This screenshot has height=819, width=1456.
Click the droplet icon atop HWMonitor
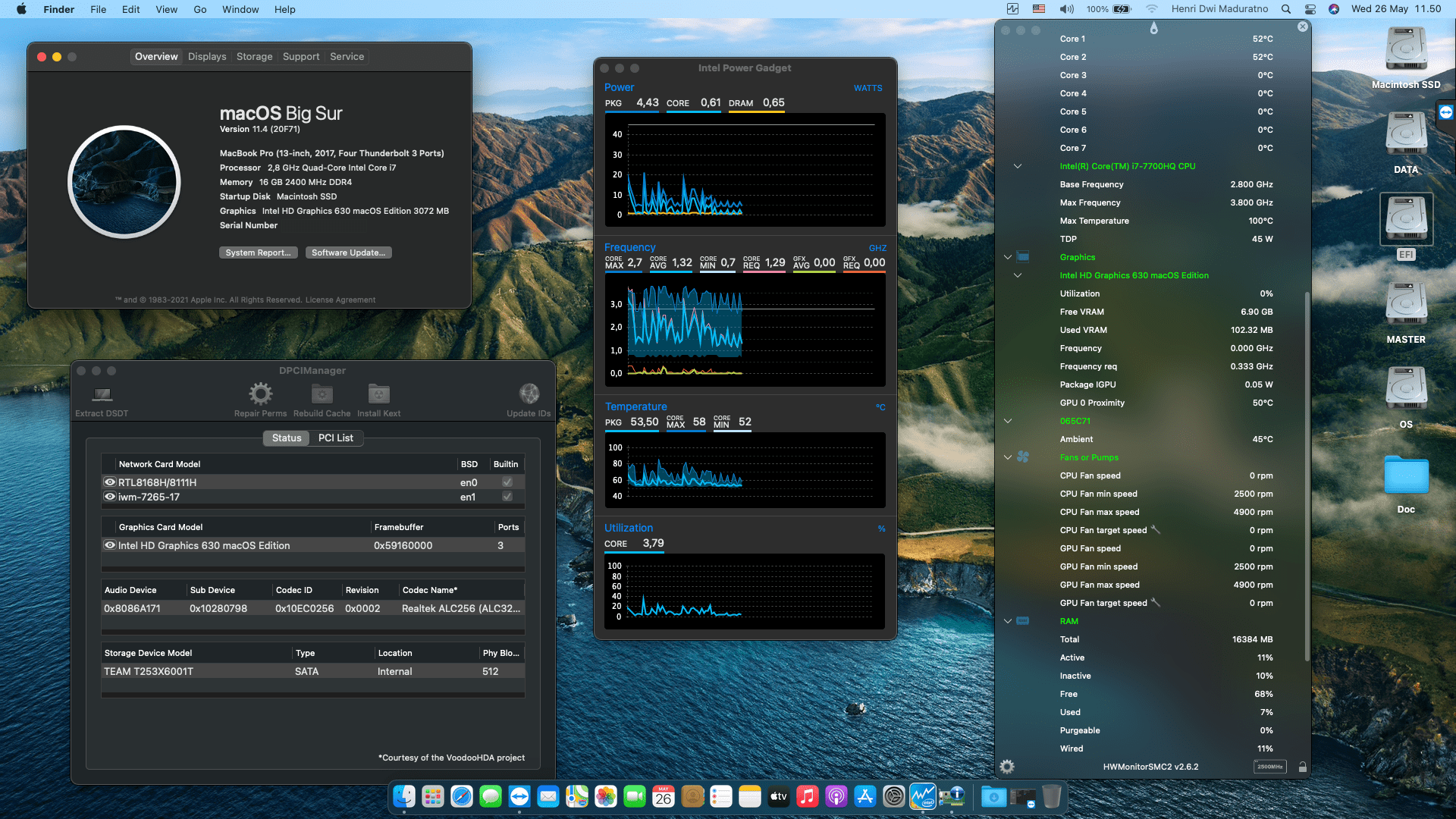pyautogui.click(x=1153, y=28)
